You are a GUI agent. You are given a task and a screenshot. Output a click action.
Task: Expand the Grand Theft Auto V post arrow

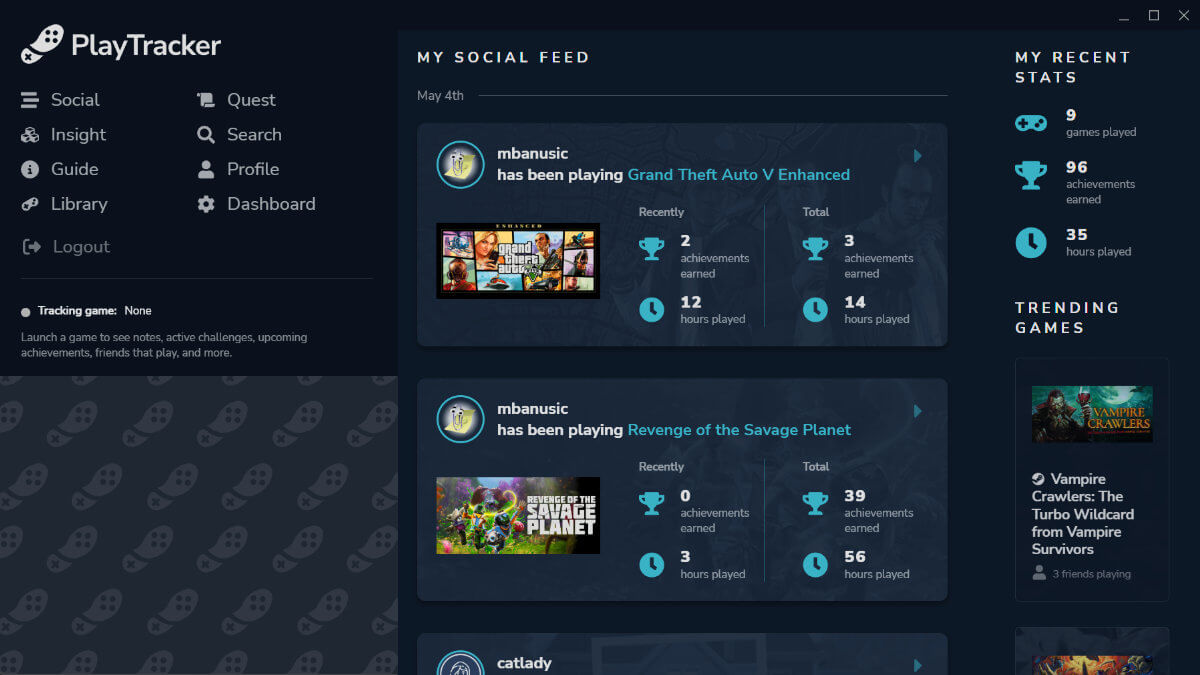[918, 156]
